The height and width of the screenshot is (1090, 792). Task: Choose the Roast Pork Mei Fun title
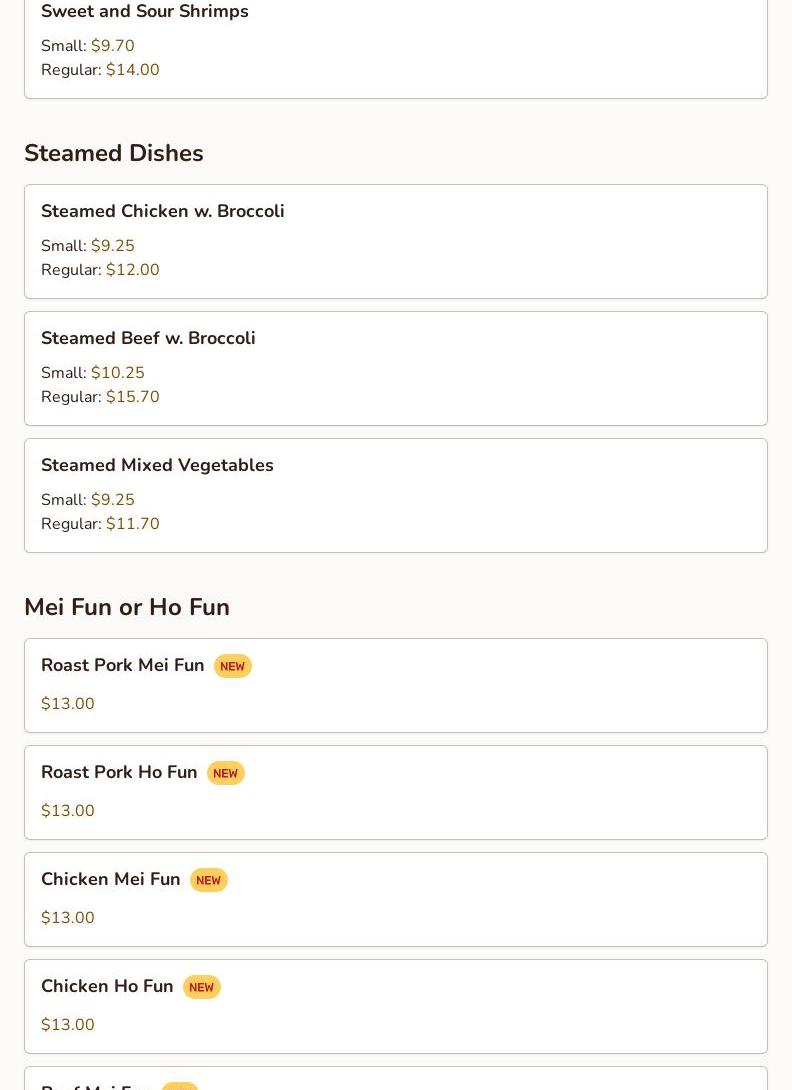pyautogui.click(x=122, y=665)
